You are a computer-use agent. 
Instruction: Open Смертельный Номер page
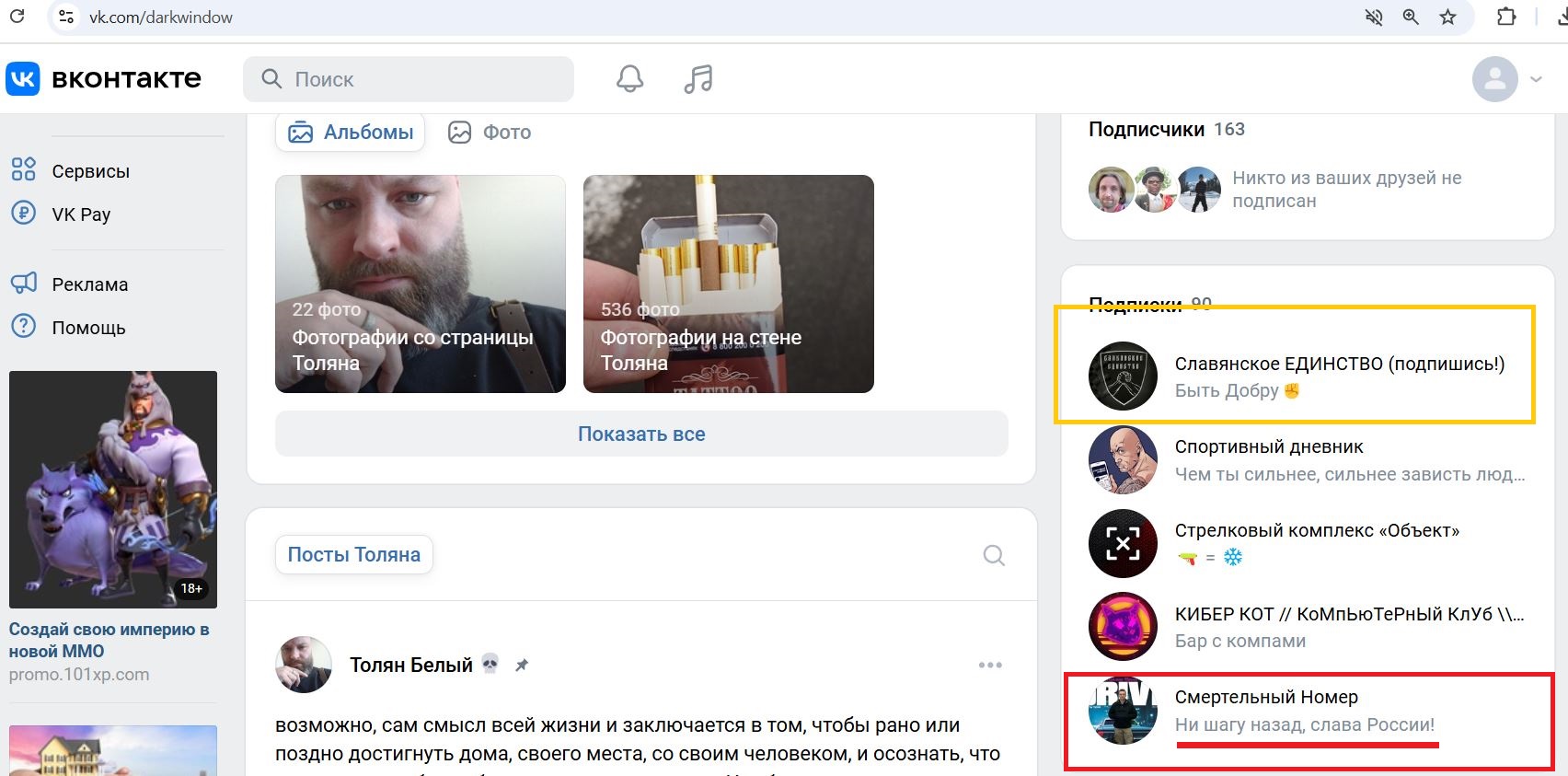pos(1266,697)
